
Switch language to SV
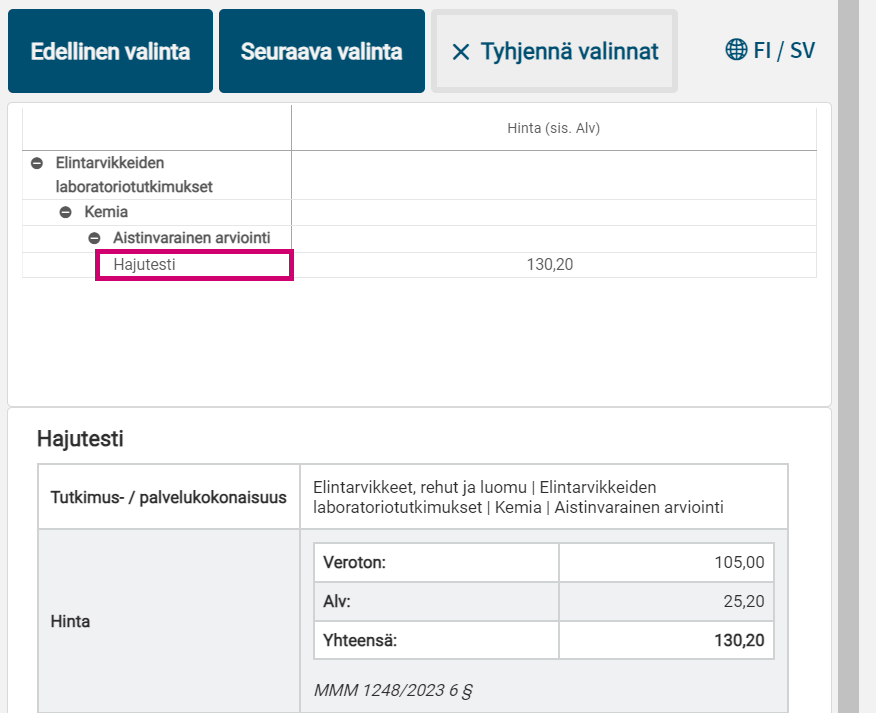[x=802, y=49]
